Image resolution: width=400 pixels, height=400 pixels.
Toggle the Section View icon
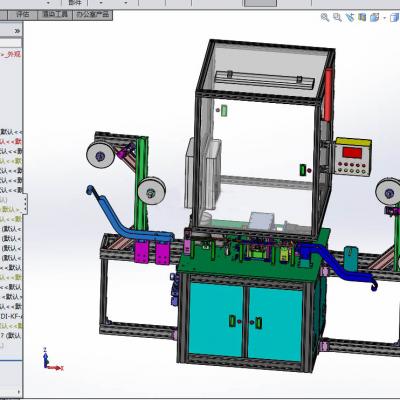click(362, 17)
